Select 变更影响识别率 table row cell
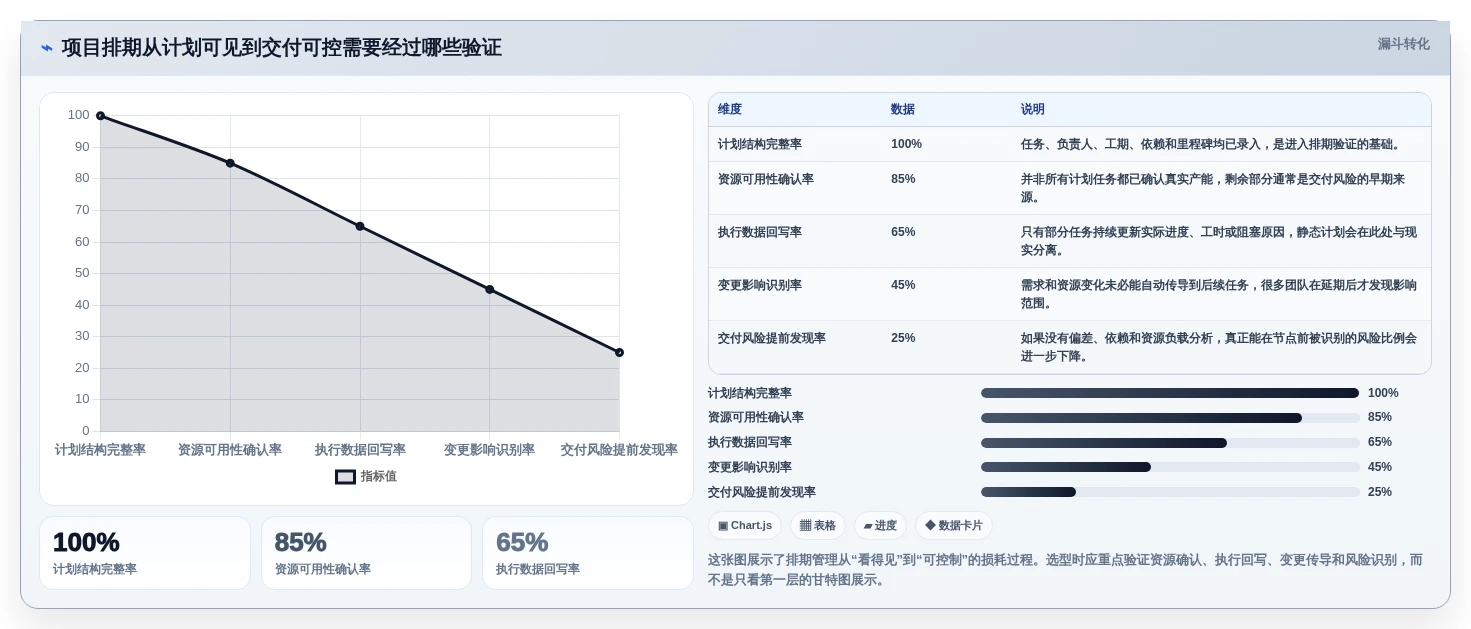This screenshot has width=1471, height=629. [x=760, y=285]
